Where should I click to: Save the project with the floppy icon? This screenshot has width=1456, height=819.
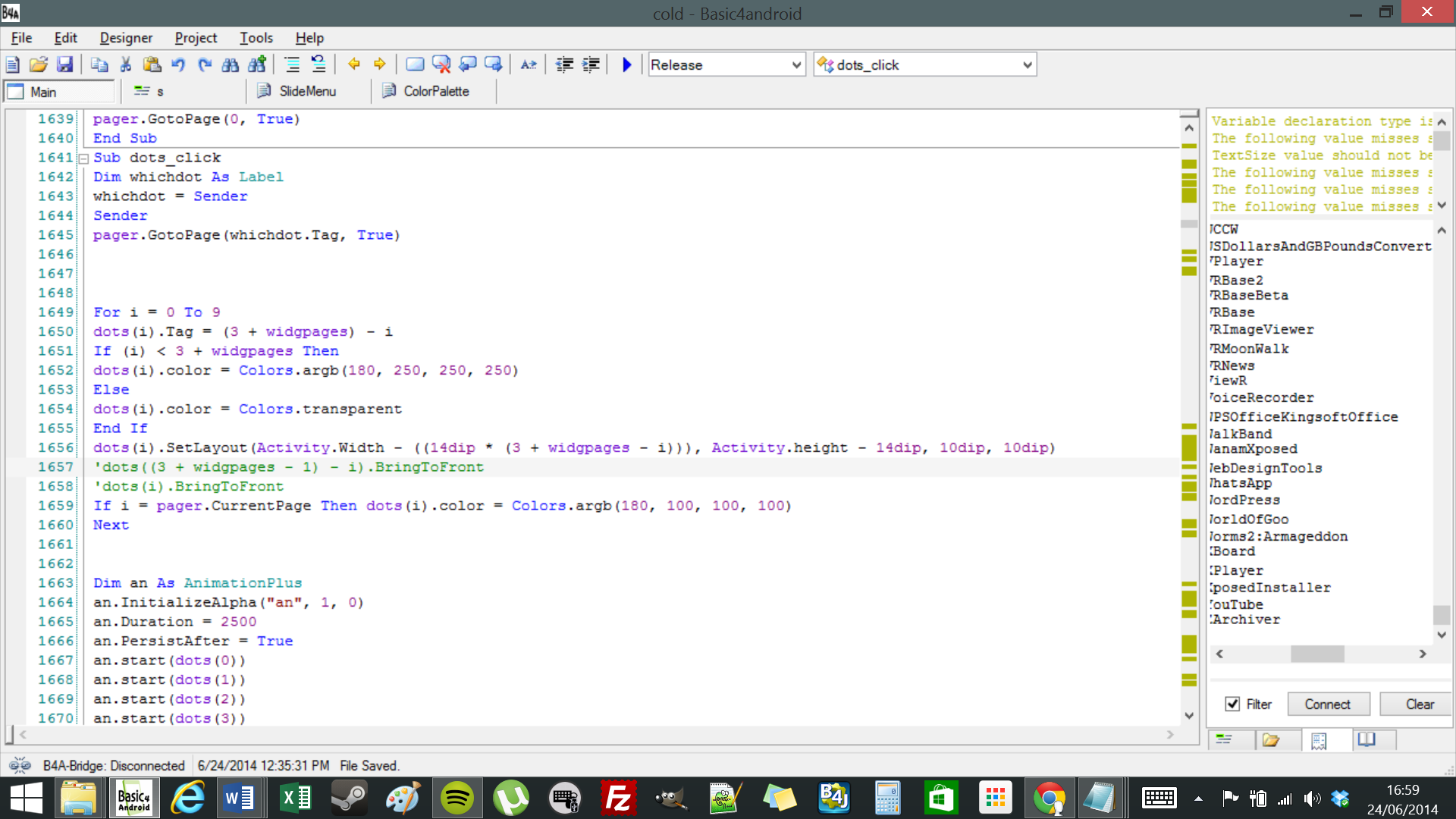click(64, 64)
